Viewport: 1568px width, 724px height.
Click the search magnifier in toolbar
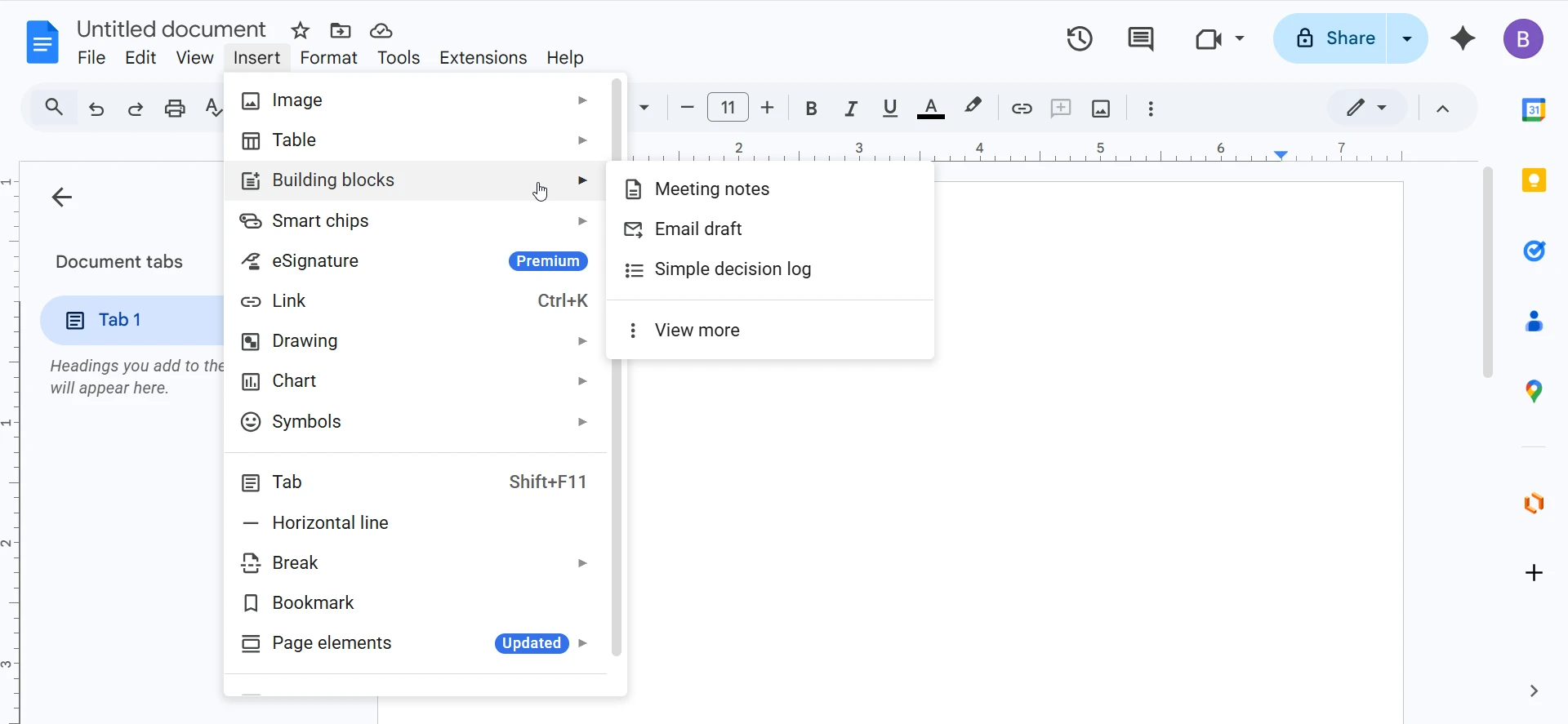pos(54,107)
